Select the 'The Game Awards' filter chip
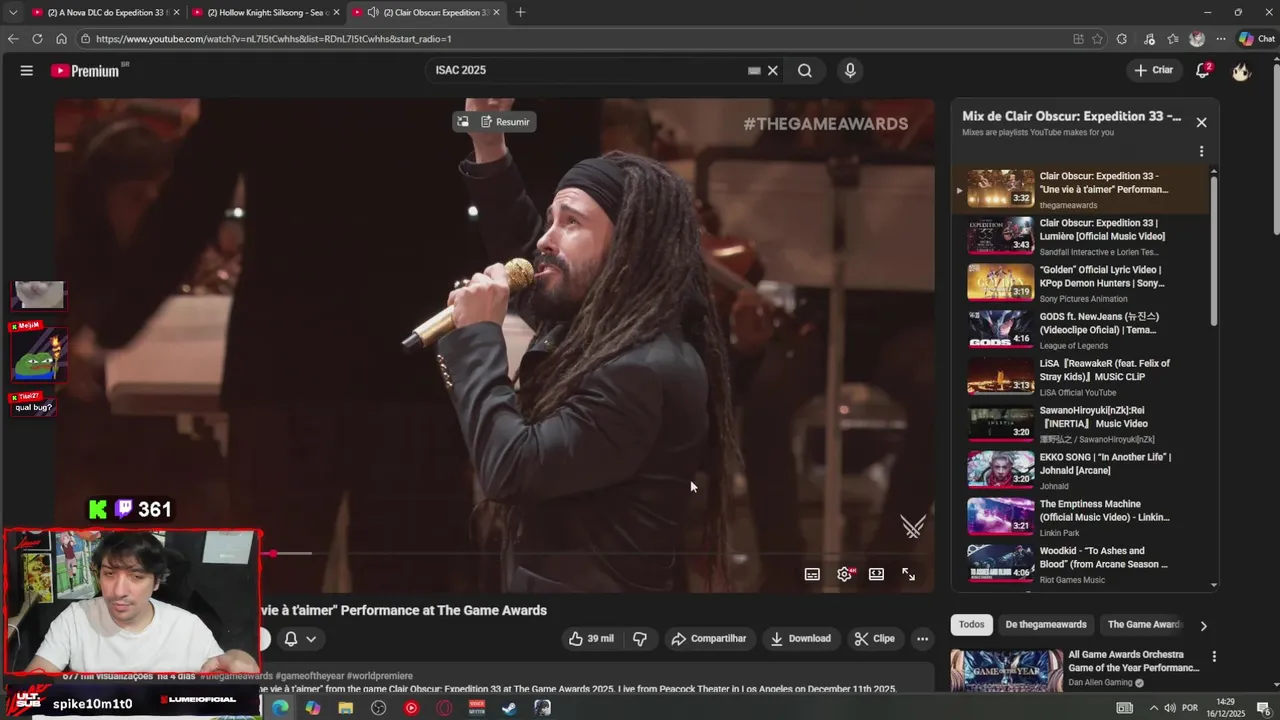This screenshot has width=1280, height=720. click(x=1144, y=624)
